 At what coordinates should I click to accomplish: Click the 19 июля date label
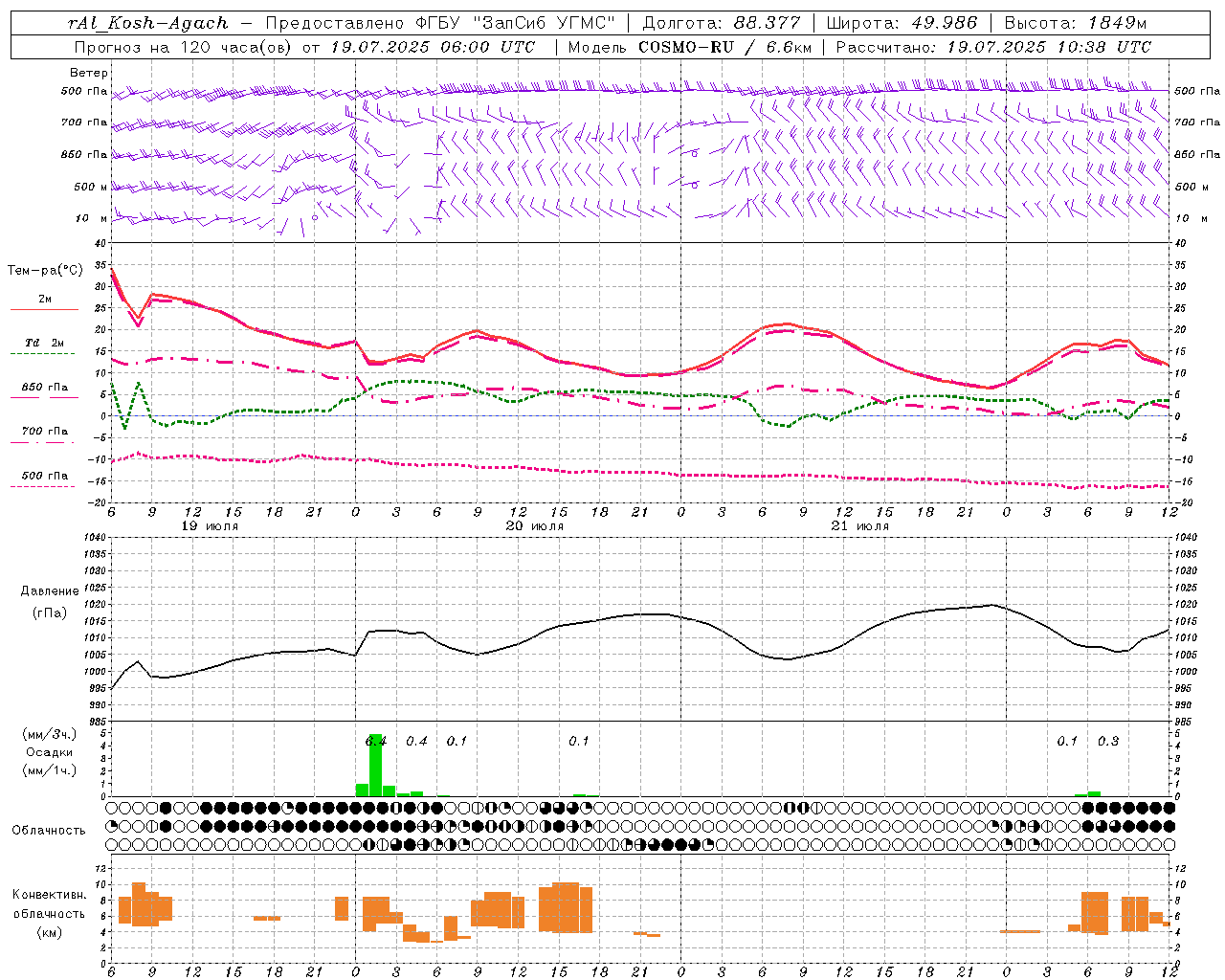(210, 525)
